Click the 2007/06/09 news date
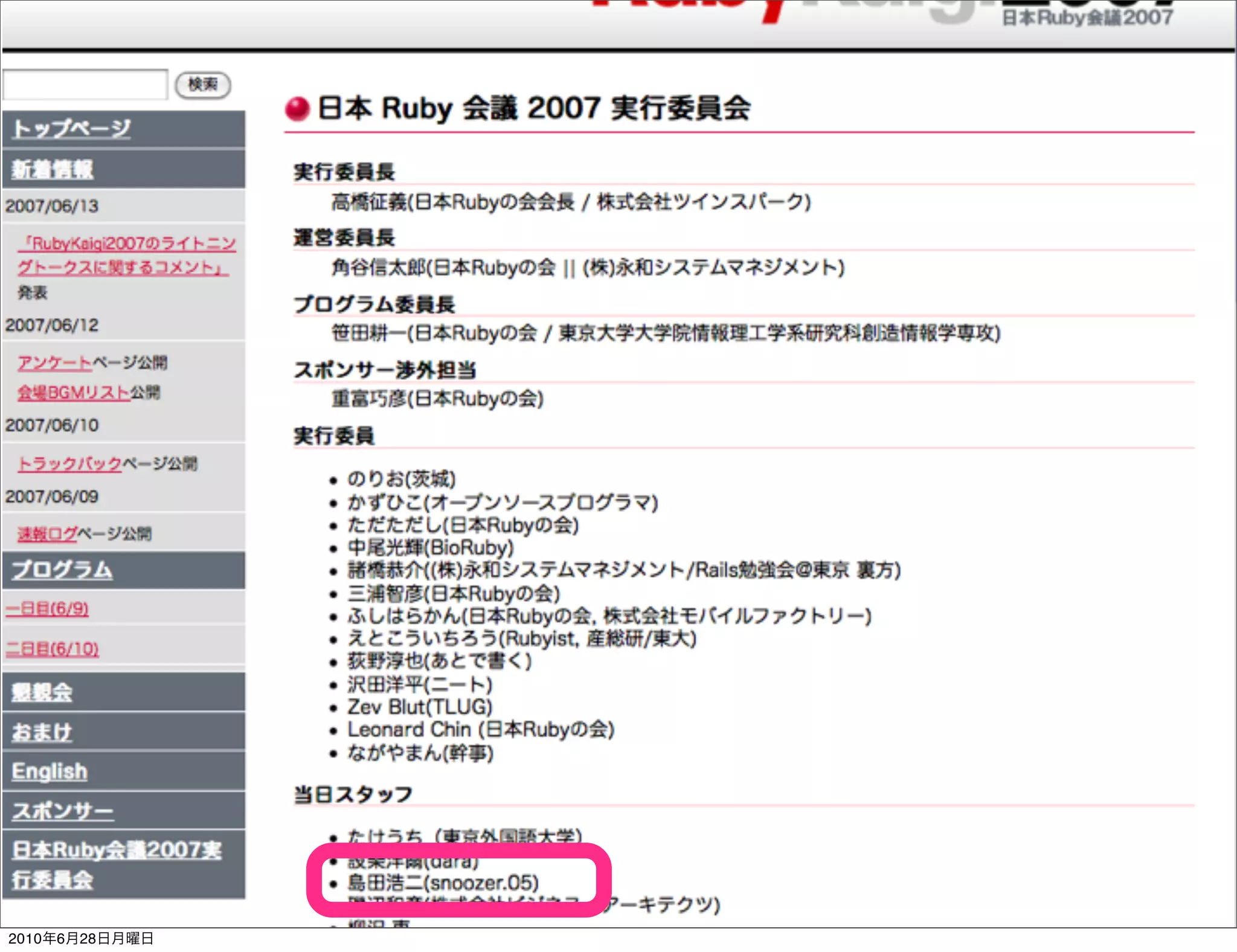Screen dimensions: 1237x952 (52, 497)
